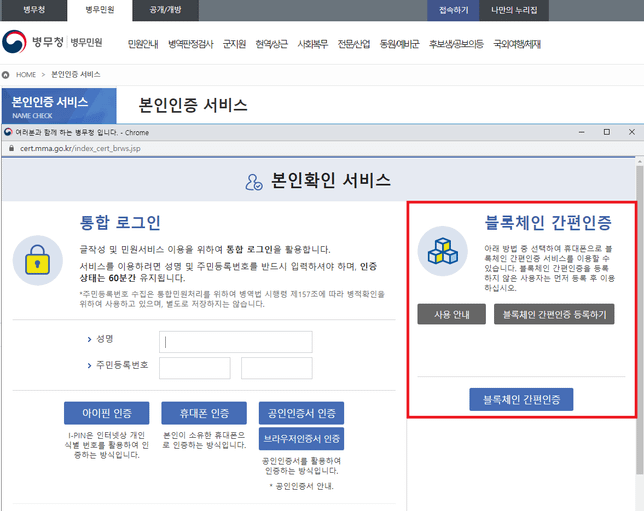Open the 현역/상근 menu
The height and width of the screenshot is (511, 644).
coord(271,44)
